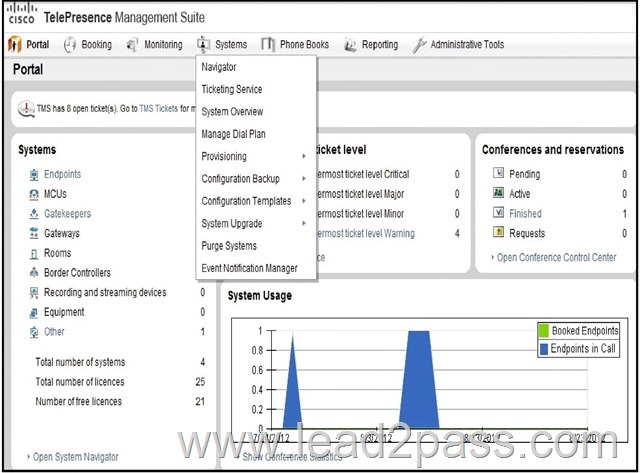Viewport: 640px width, 473px height.
Task: Click the Systems menu icon
Action: click(x=203, y=44)
